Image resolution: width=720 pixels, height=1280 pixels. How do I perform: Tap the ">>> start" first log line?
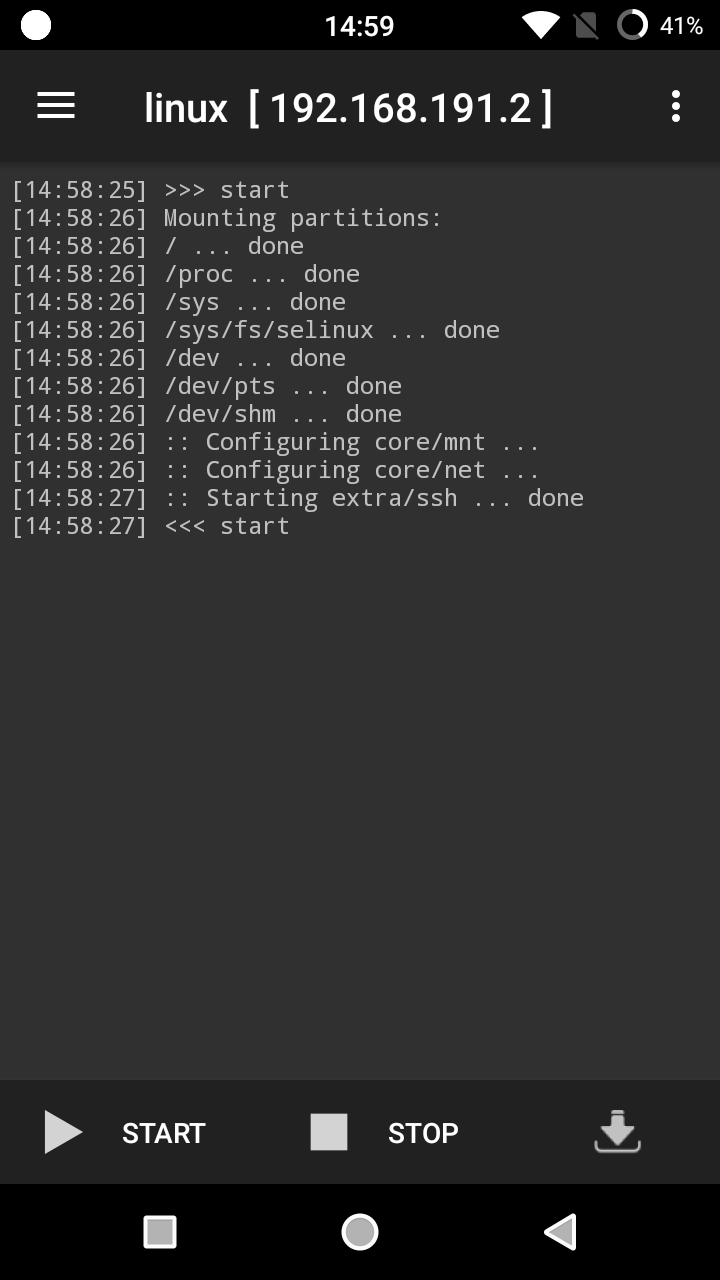pyautogui.click(x=227, y=190)
